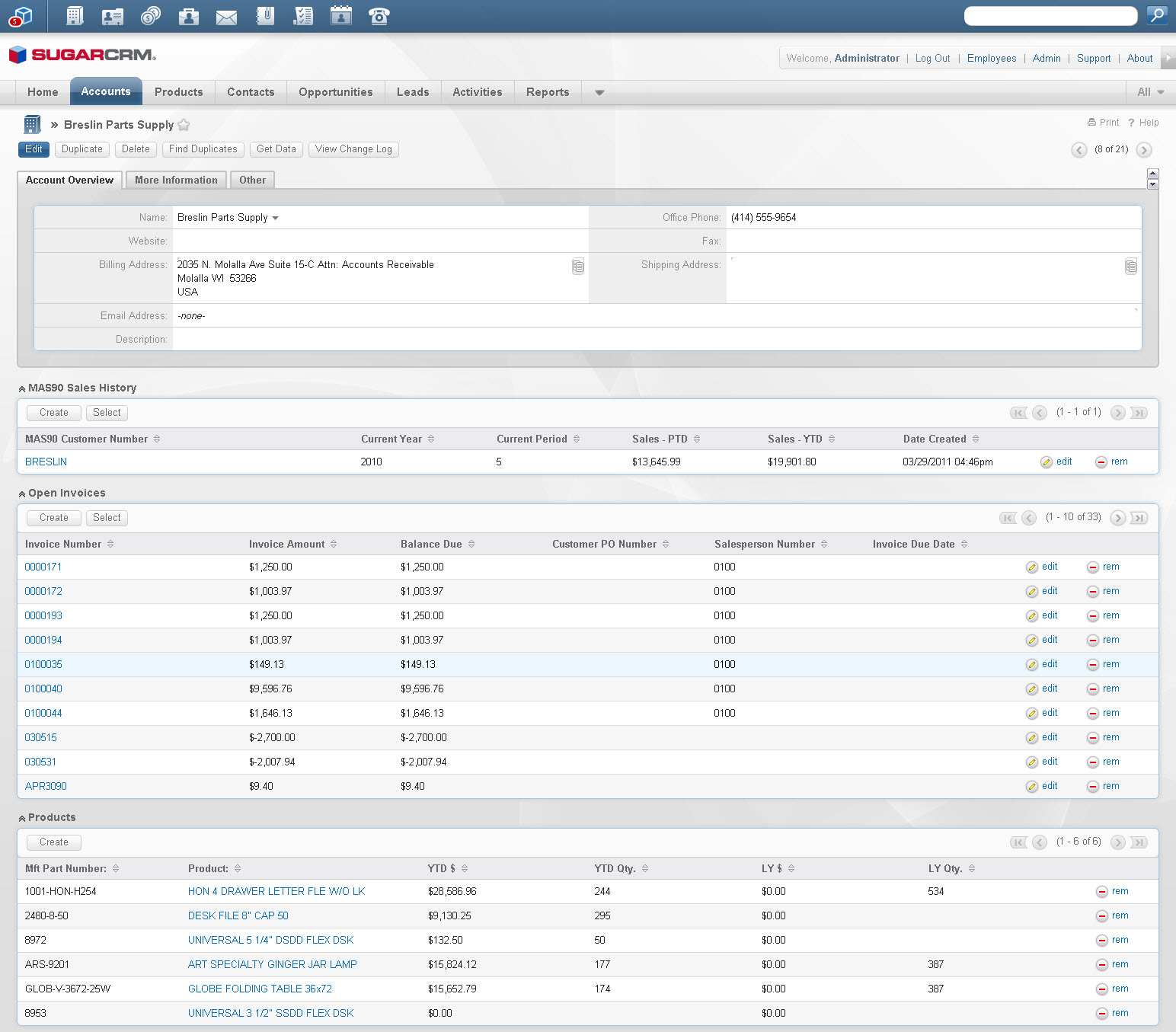
Task: Click the Print icon link
Action: (x=1104, y=123)
